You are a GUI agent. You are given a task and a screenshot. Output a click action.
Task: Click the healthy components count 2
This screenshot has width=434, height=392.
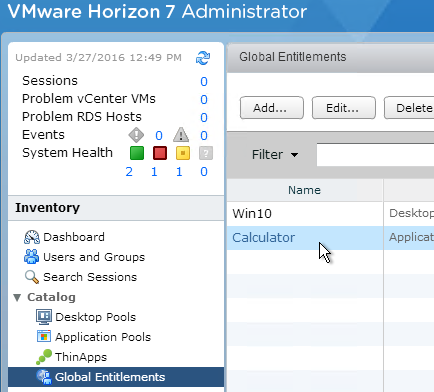click(129, 172)
